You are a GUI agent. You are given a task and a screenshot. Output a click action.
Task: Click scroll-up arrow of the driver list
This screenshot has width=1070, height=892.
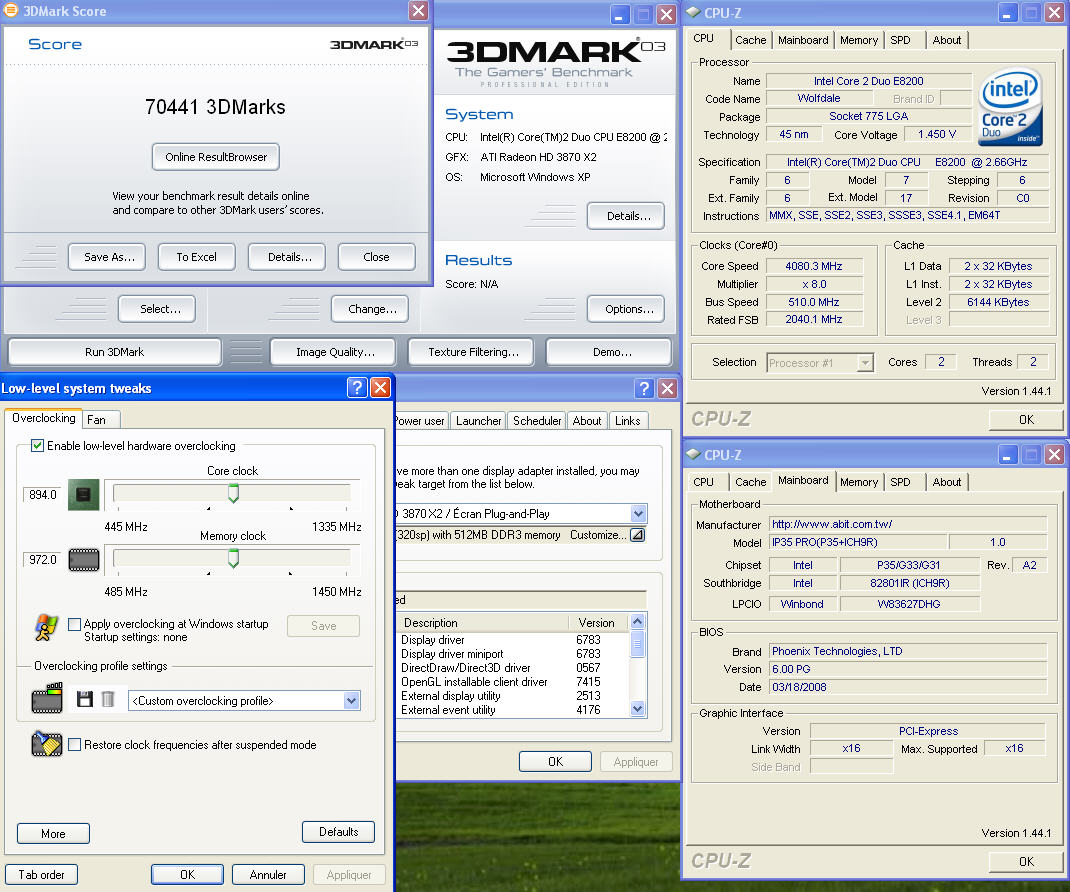pos(637,621)
